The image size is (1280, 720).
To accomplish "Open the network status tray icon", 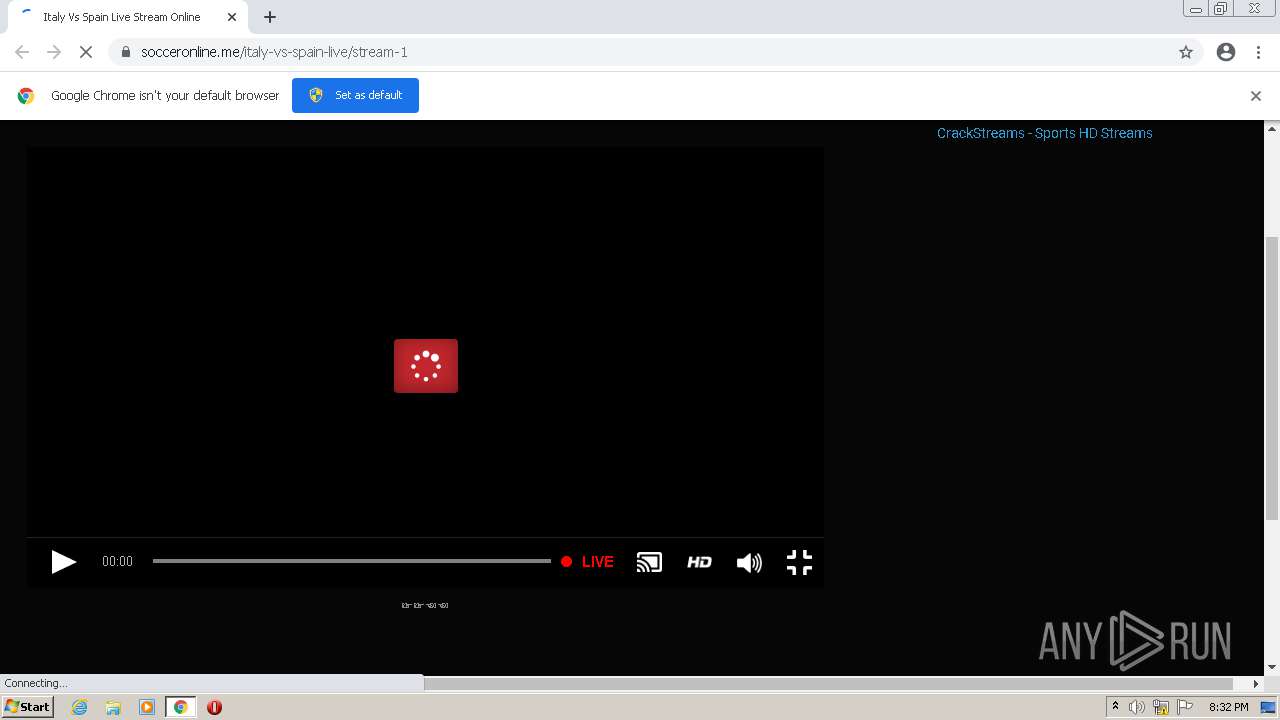I will click(x=1161, y=707).
